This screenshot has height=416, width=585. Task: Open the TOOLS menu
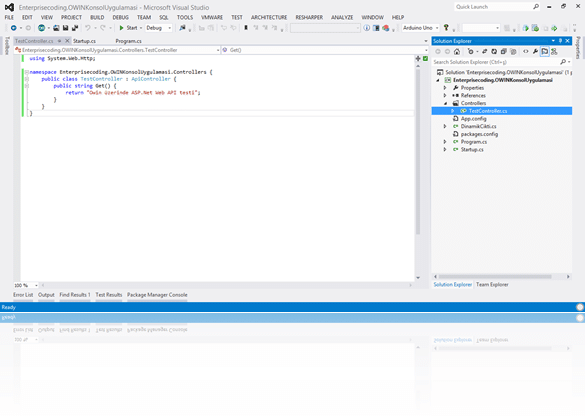click(x=185, y=18)
